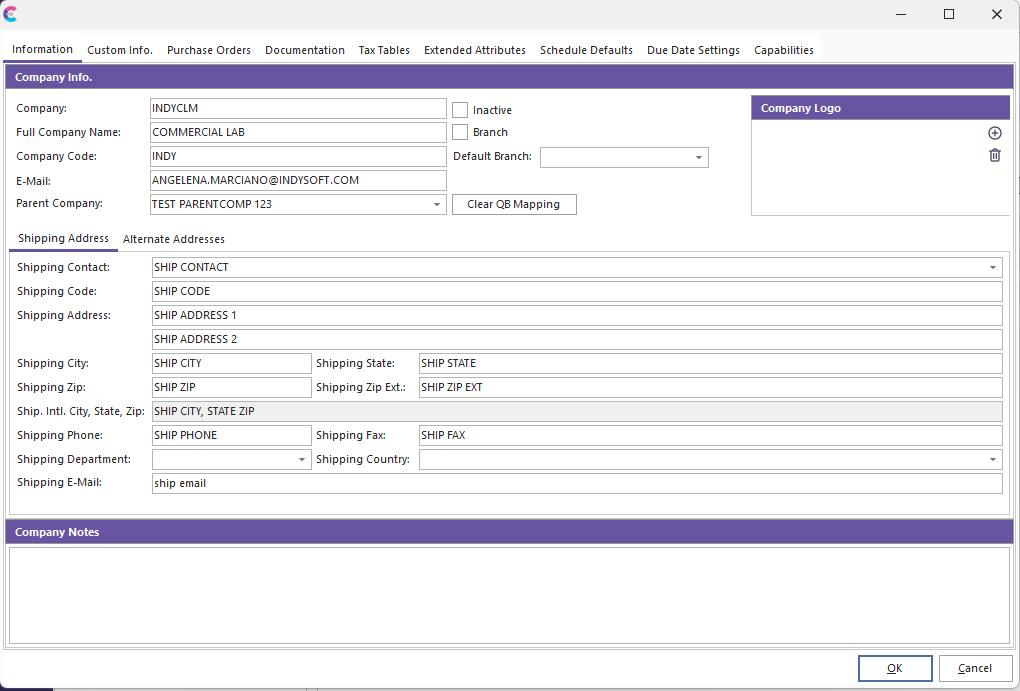The width and height of the screenshot is (1020, 691).
Task: Go to the Capabilities tab
Action: pyautogui.click(x=783, y=50)
